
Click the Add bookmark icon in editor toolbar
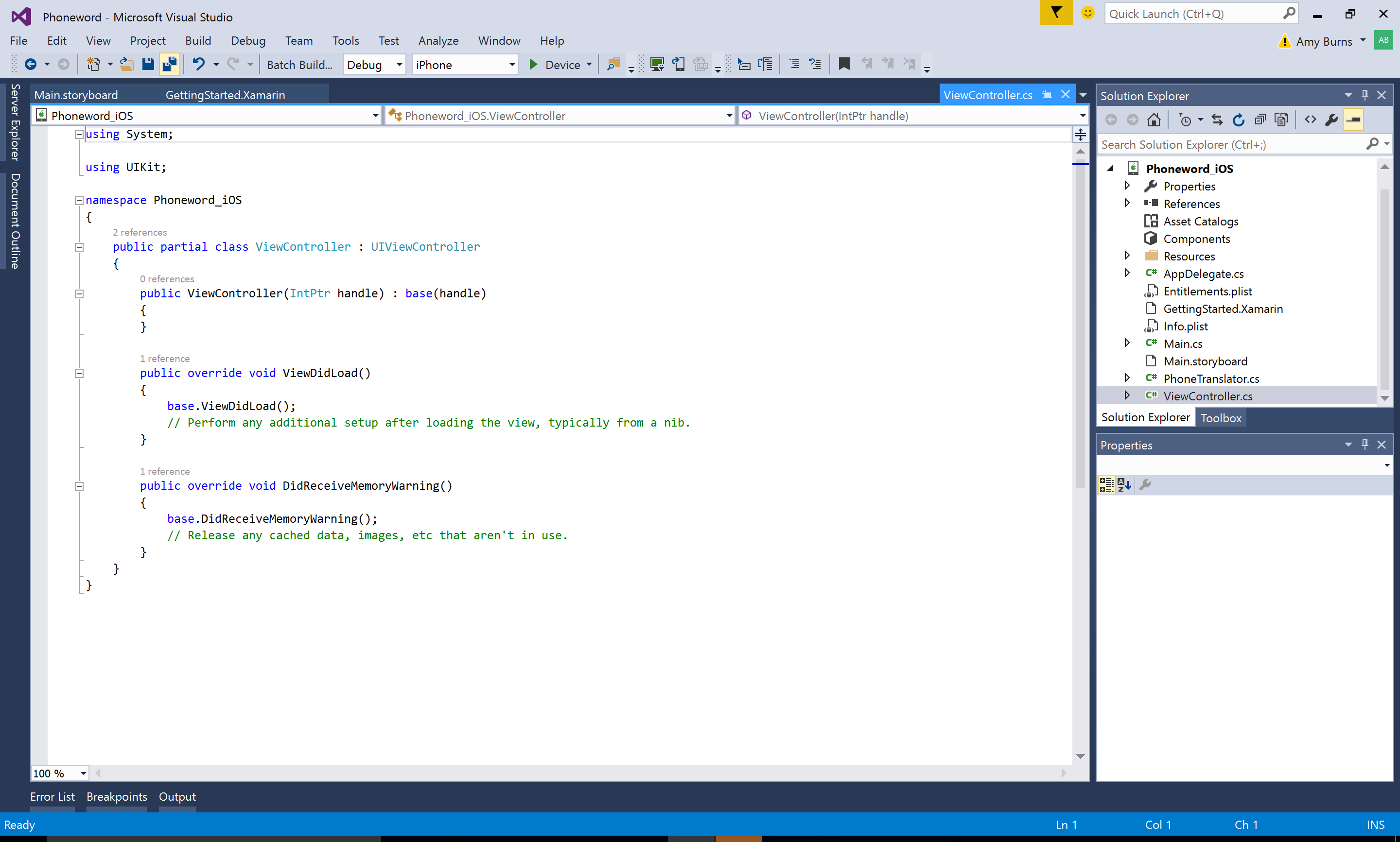click(844, 63)
